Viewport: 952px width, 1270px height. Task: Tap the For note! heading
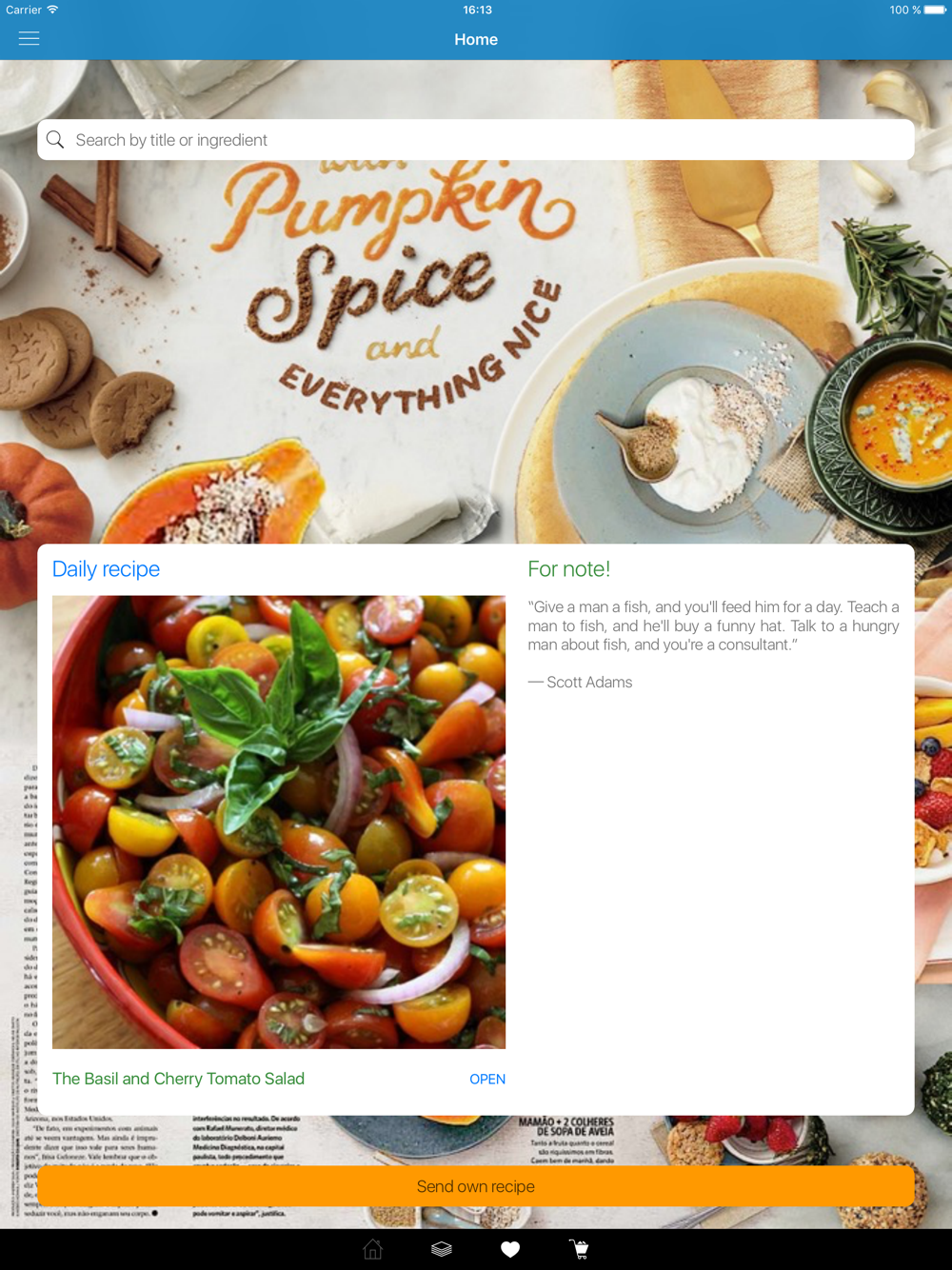[569, 569]
